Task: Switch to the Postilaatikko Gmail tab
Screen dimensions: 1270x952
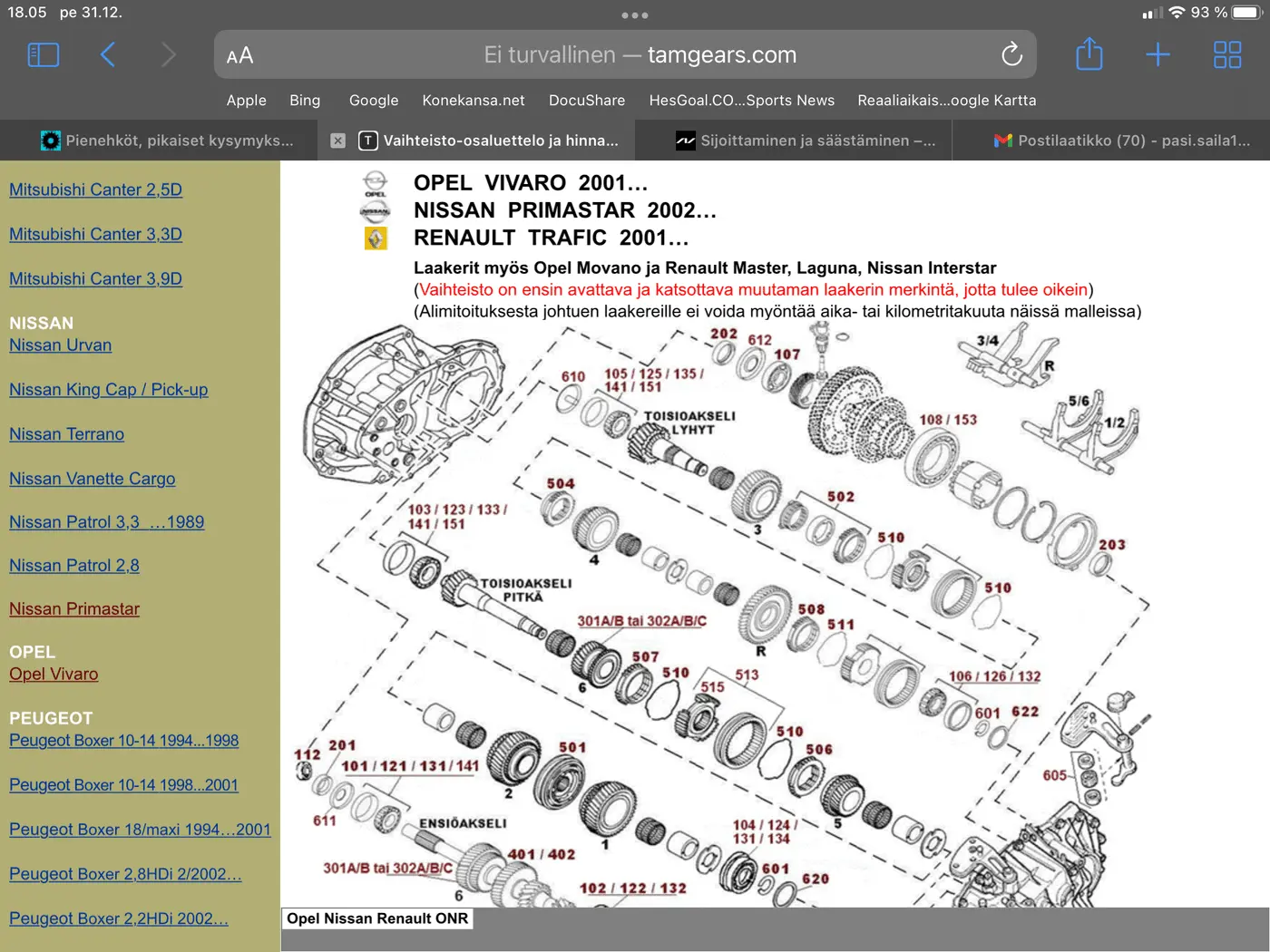Action: (x=1121, y=141)
